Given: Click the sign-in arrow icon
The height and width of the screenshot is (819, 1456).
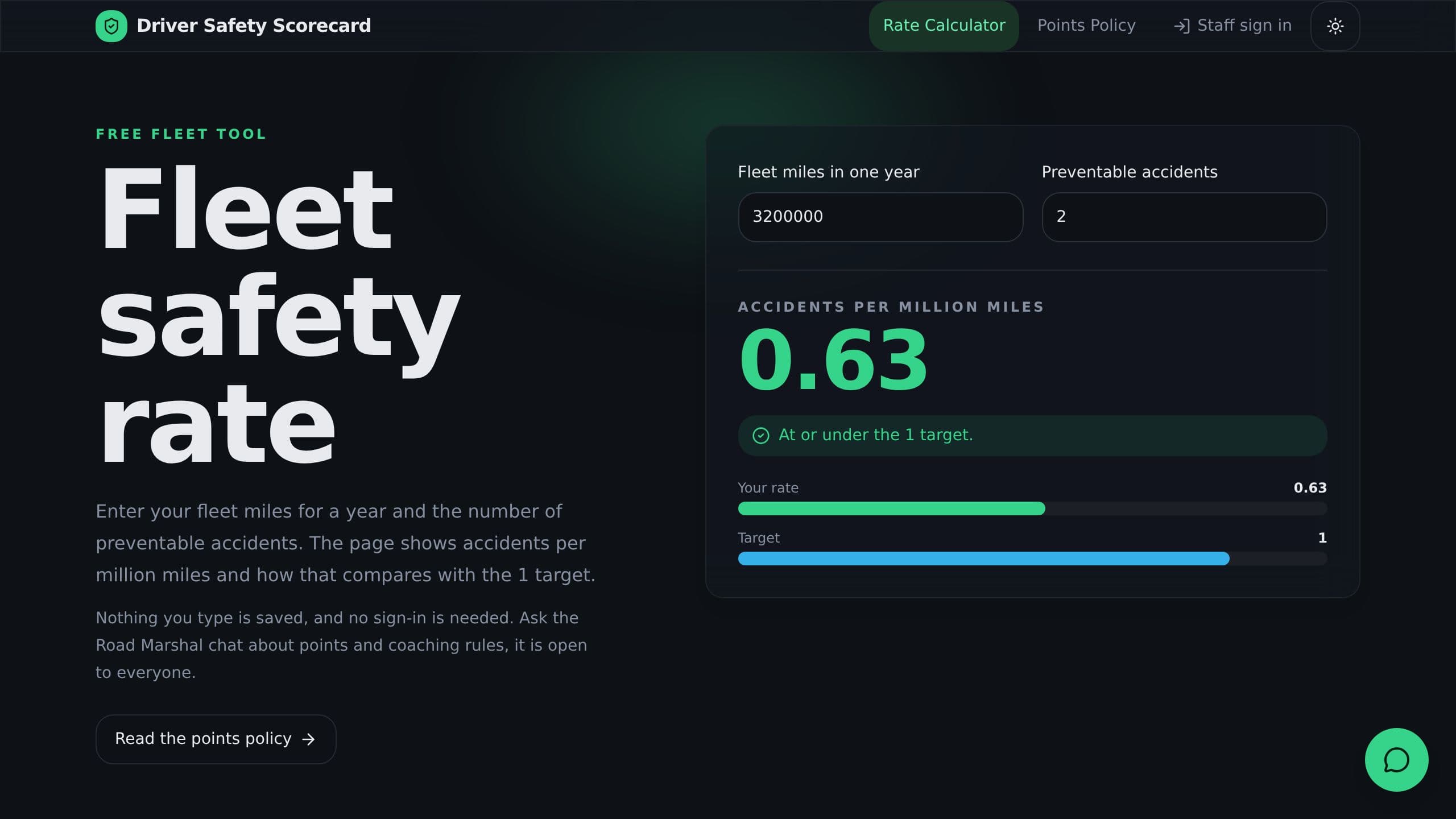Looking at the screenshot, I should point(1182,26).
